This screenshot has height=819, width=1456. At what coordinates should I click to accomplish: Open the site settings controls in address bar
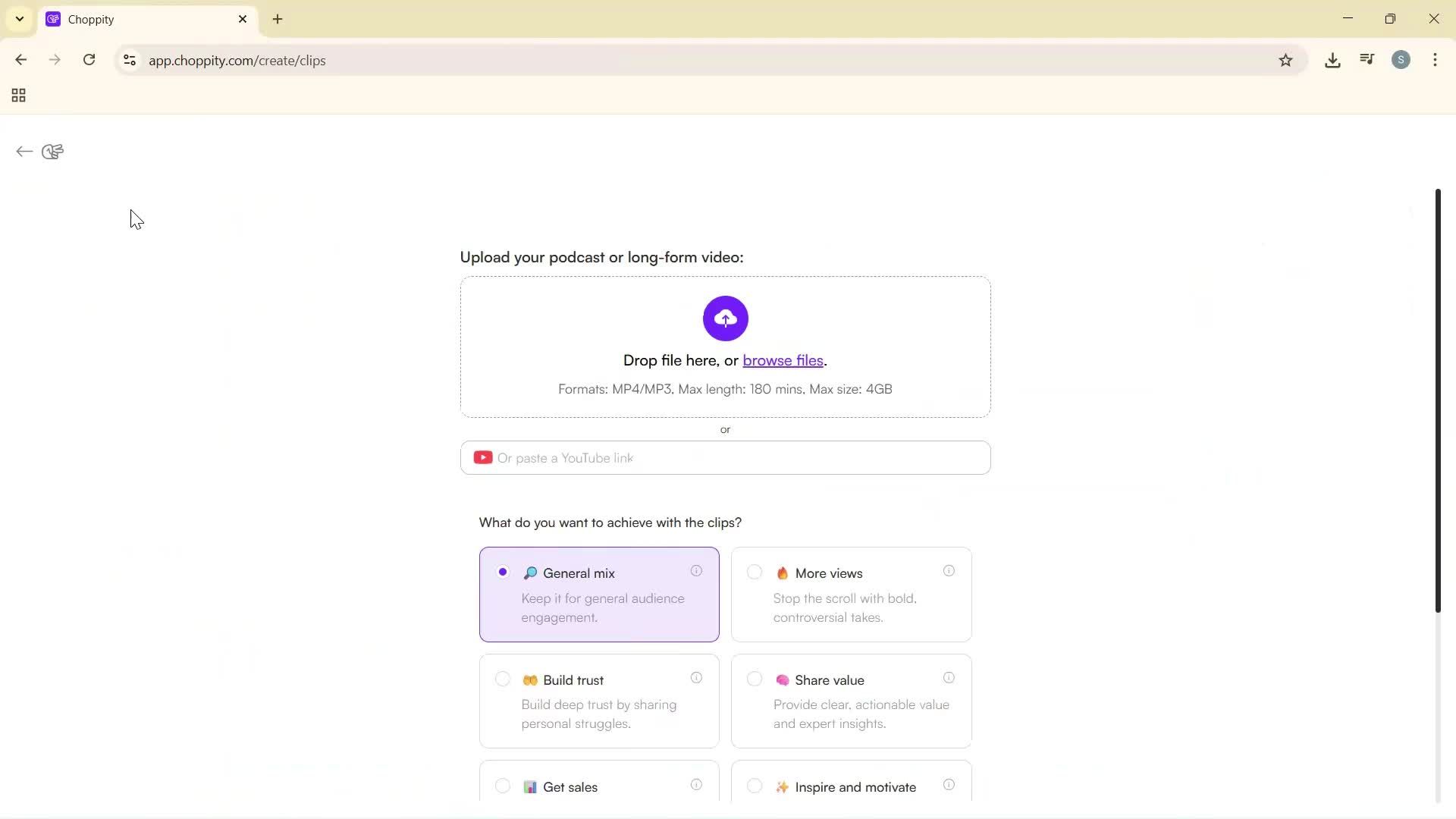tap(129, 61)
